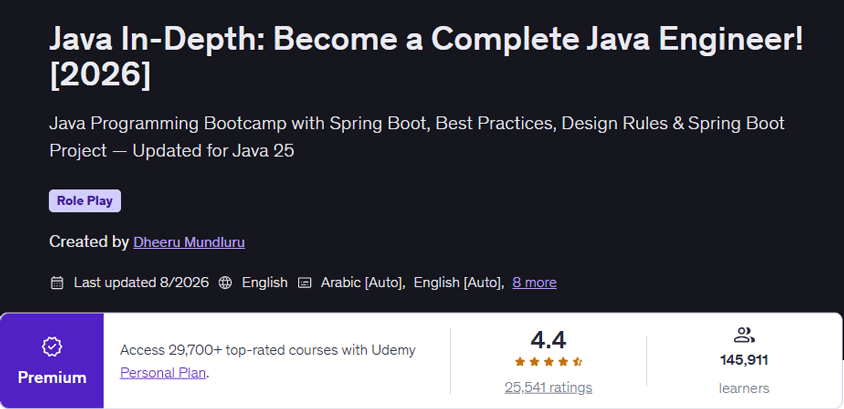844x409 pixels.
Task: Click the 'English [Auto],' caption text
Action: [459, 282]
